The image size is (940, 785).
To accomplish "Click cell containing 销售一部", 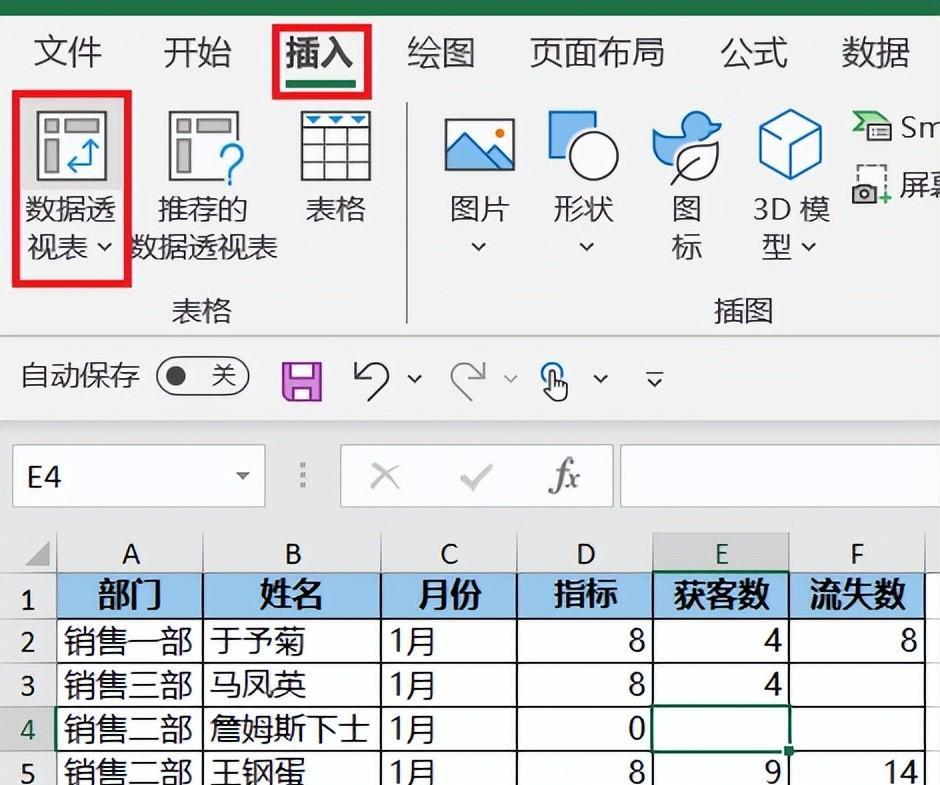I will click(130, 641).
